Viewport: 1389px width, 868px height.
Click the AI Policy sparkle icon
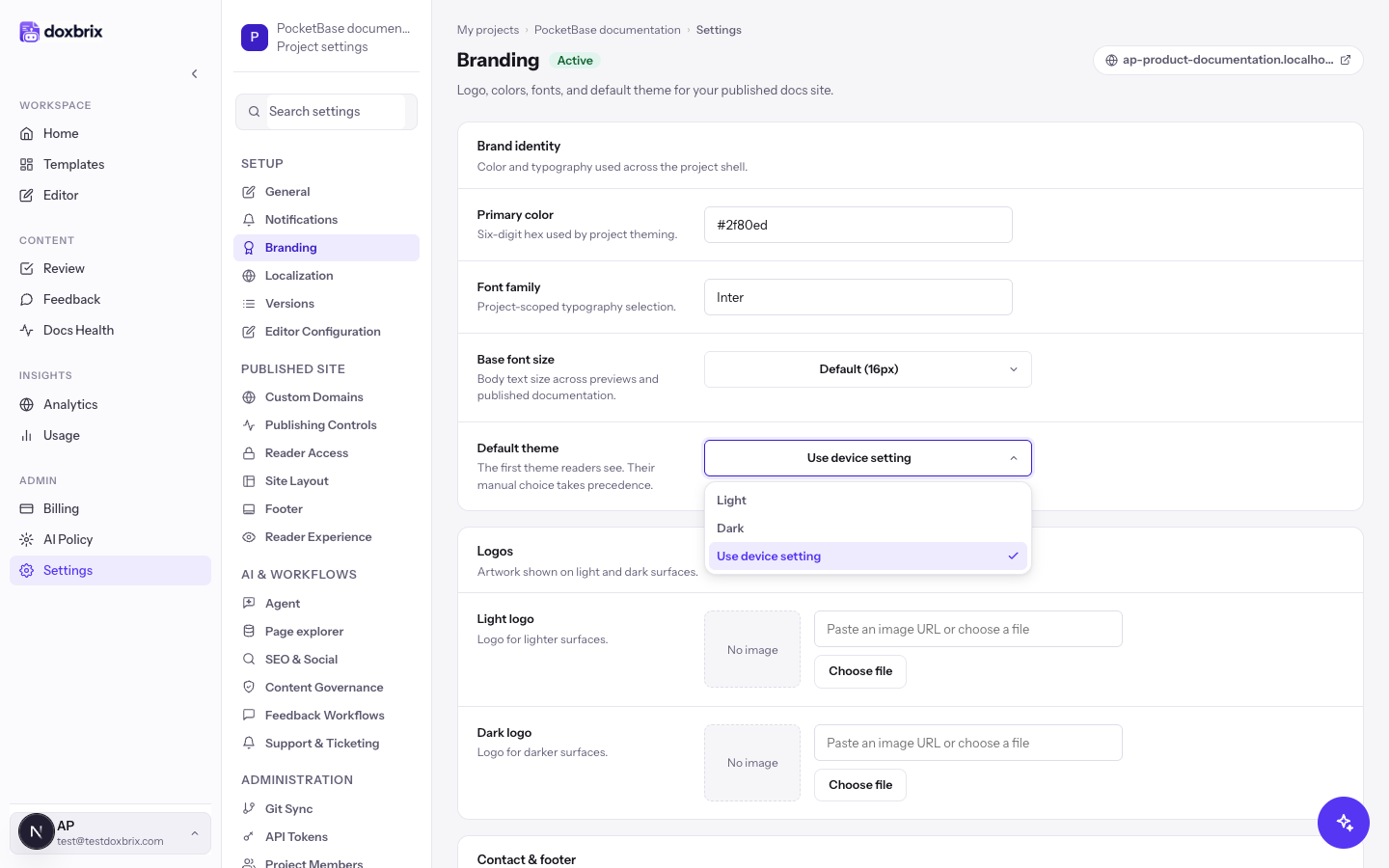coord(27,539)
